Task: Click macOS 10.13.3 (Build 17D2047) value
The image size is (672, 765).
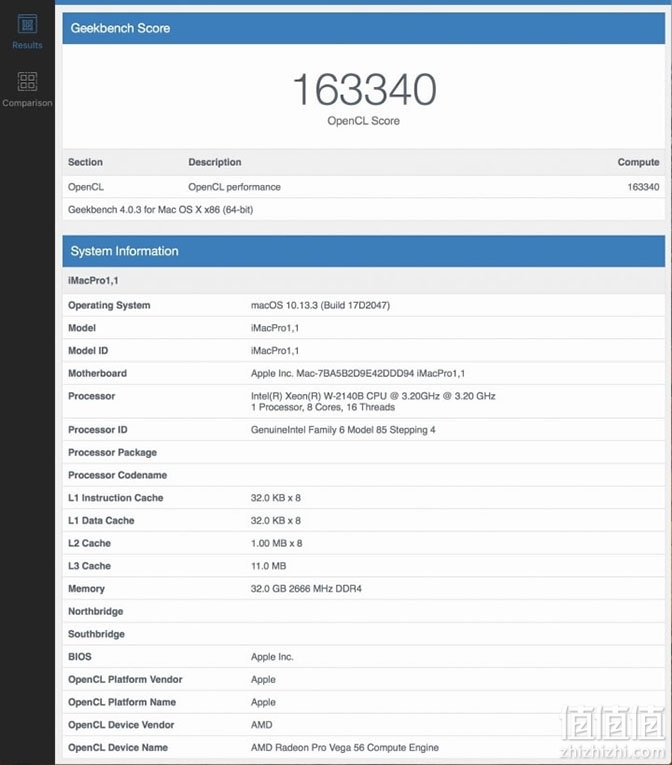Action: coord(320,305)
